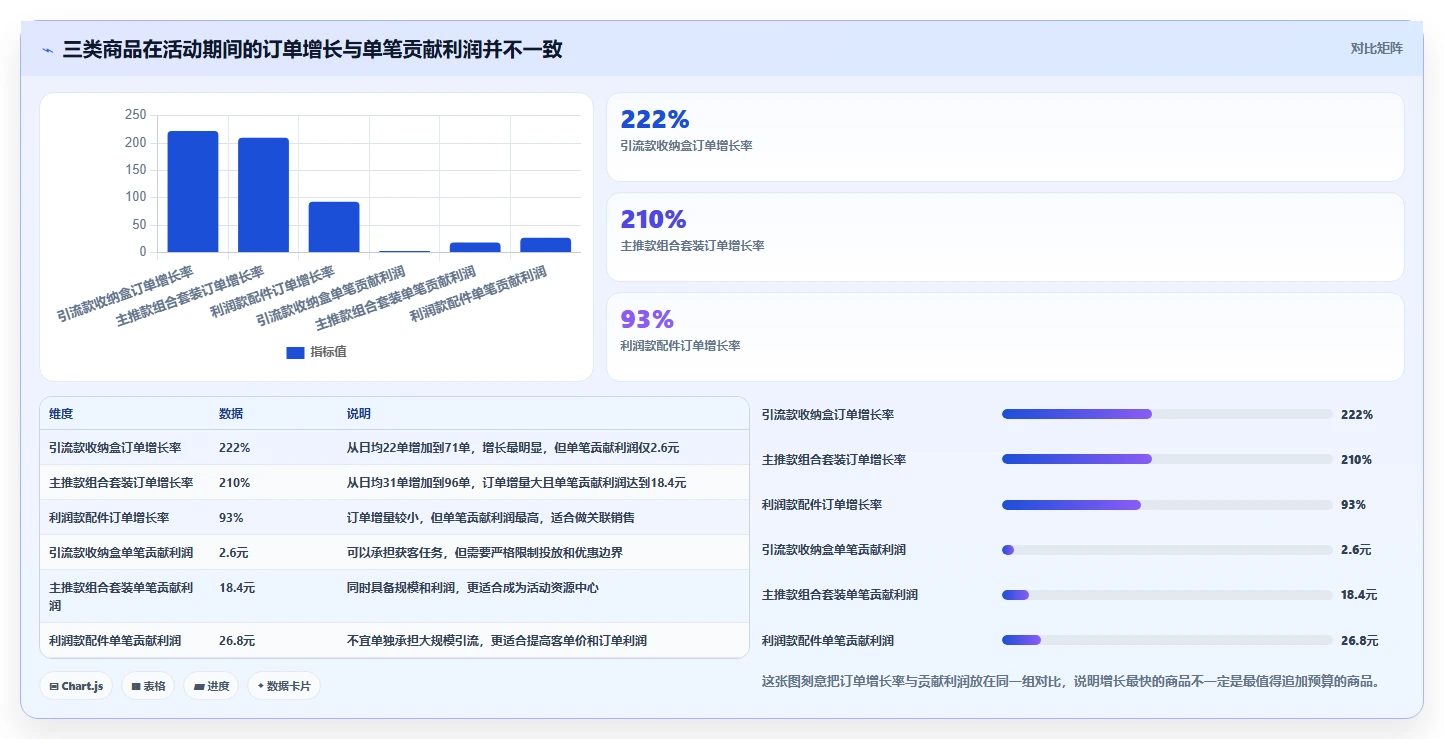
Task: Toggle the 指标值 legend swatch in the chart
Action: click(295, 352)
